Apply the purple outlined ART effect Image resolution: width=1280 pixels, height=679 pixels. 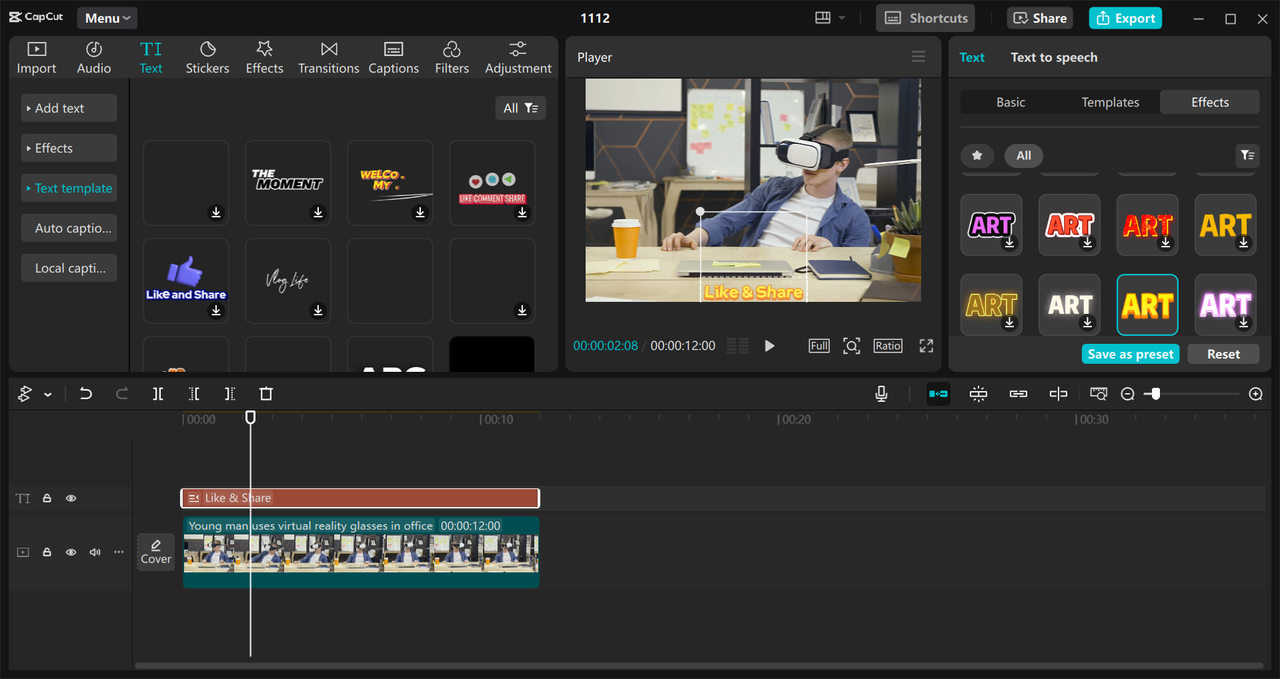coord(991,225)
